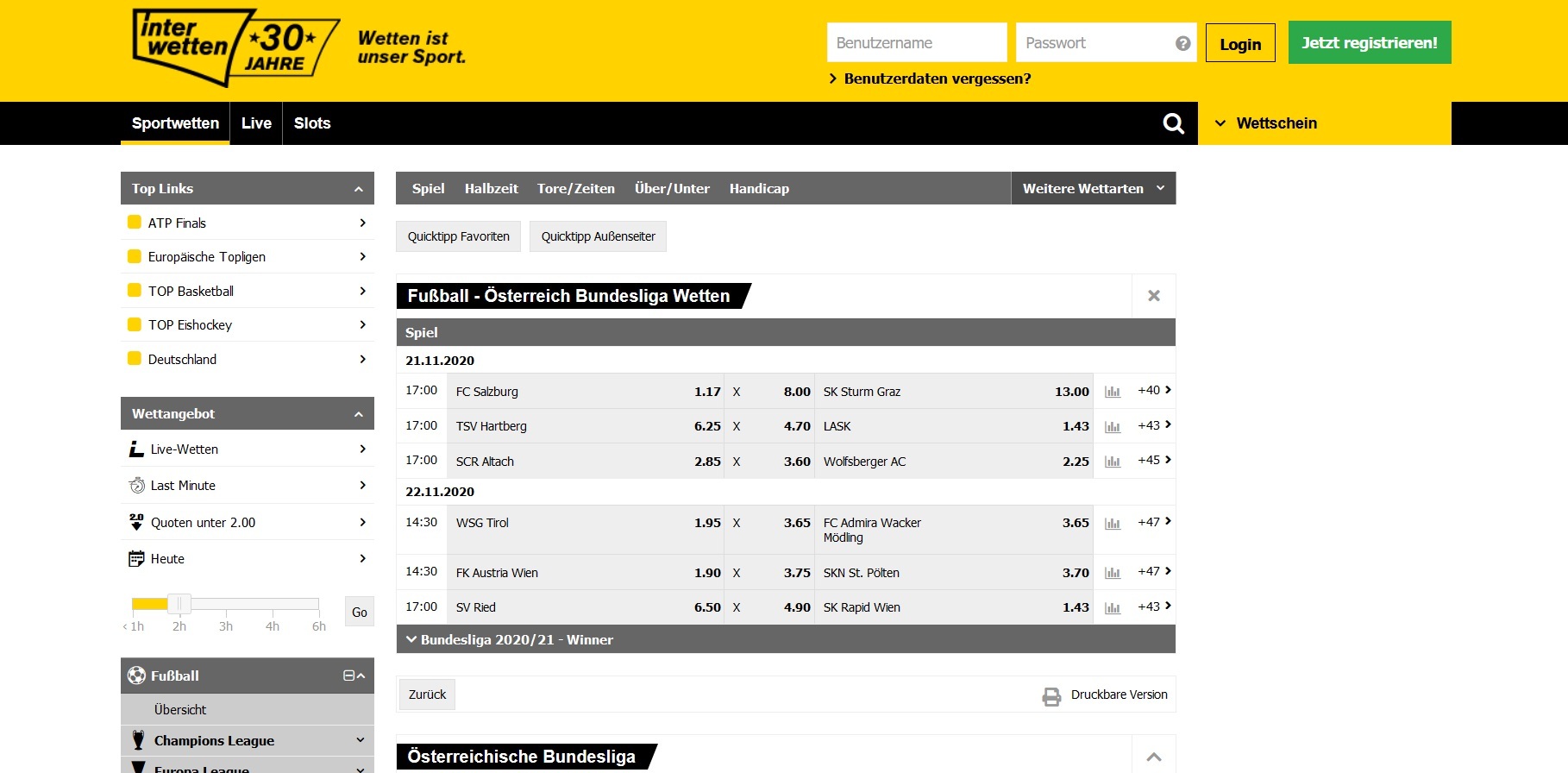Click the Champions League trophy icon
The width and height of the screenshot is (1568, 773).
coord(138,740)
